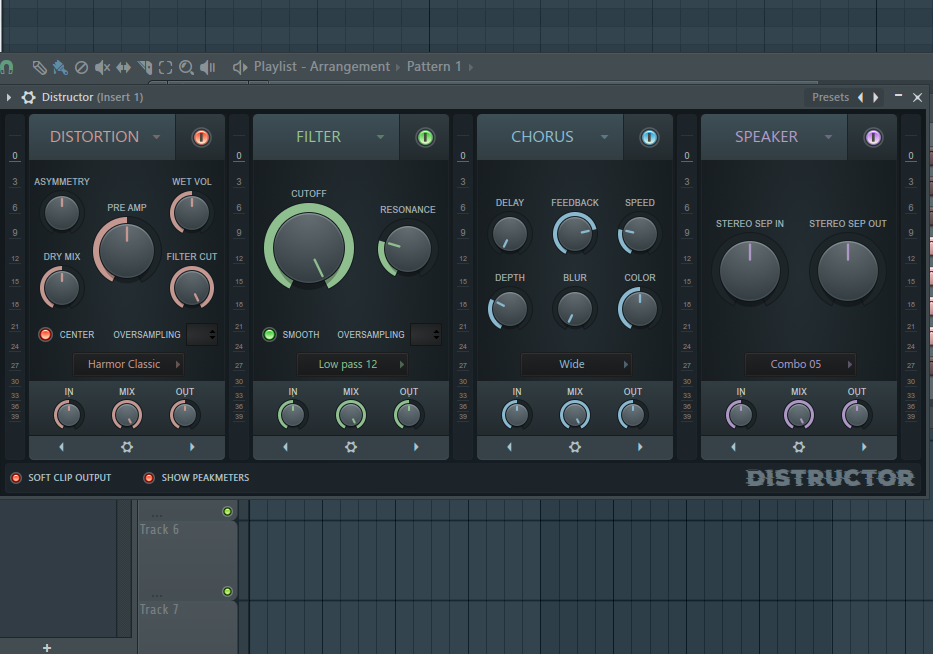Select the Draw pencil tool in playlist toolbar

(39, 67)
